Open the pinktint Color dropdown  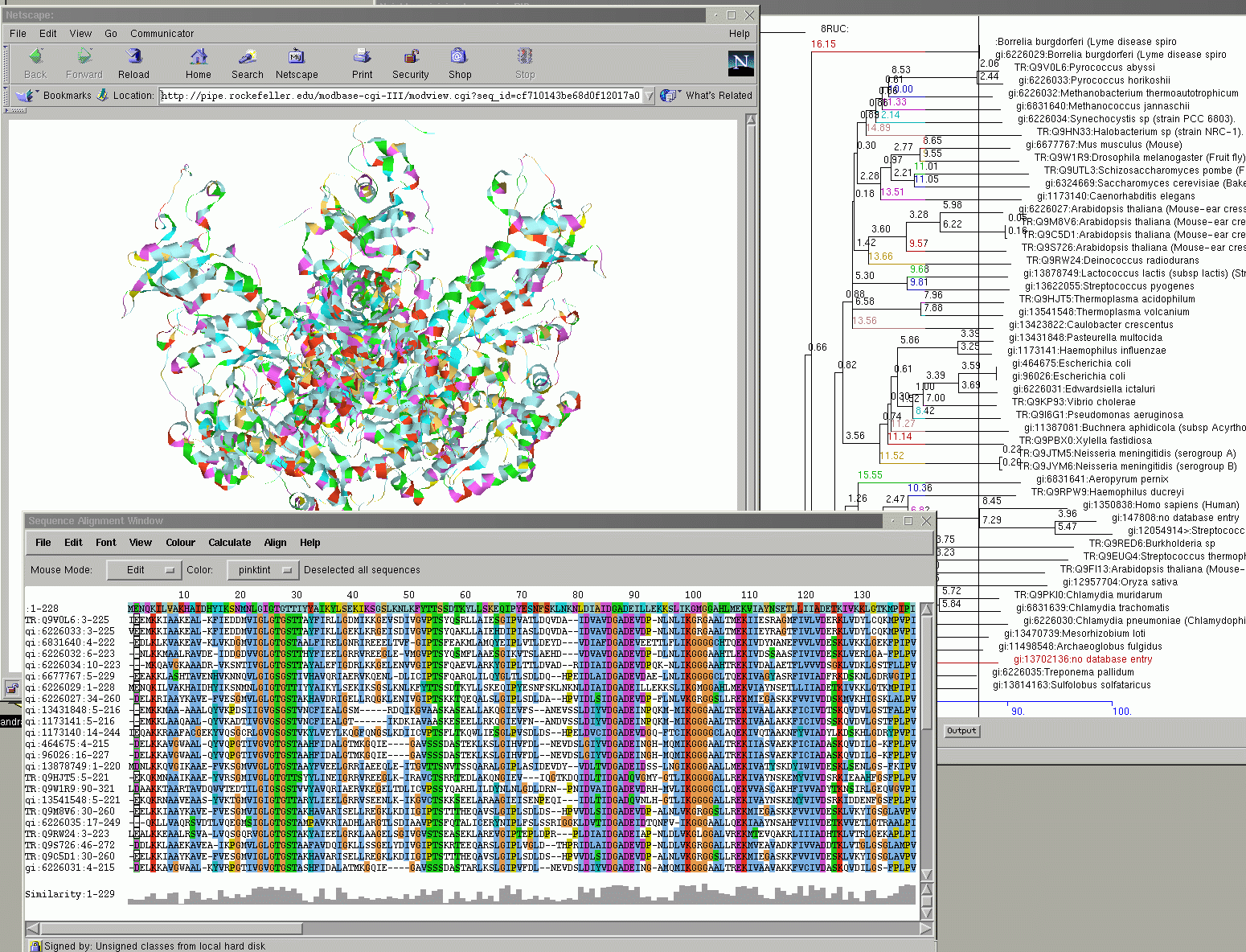[x=263, y=570]
